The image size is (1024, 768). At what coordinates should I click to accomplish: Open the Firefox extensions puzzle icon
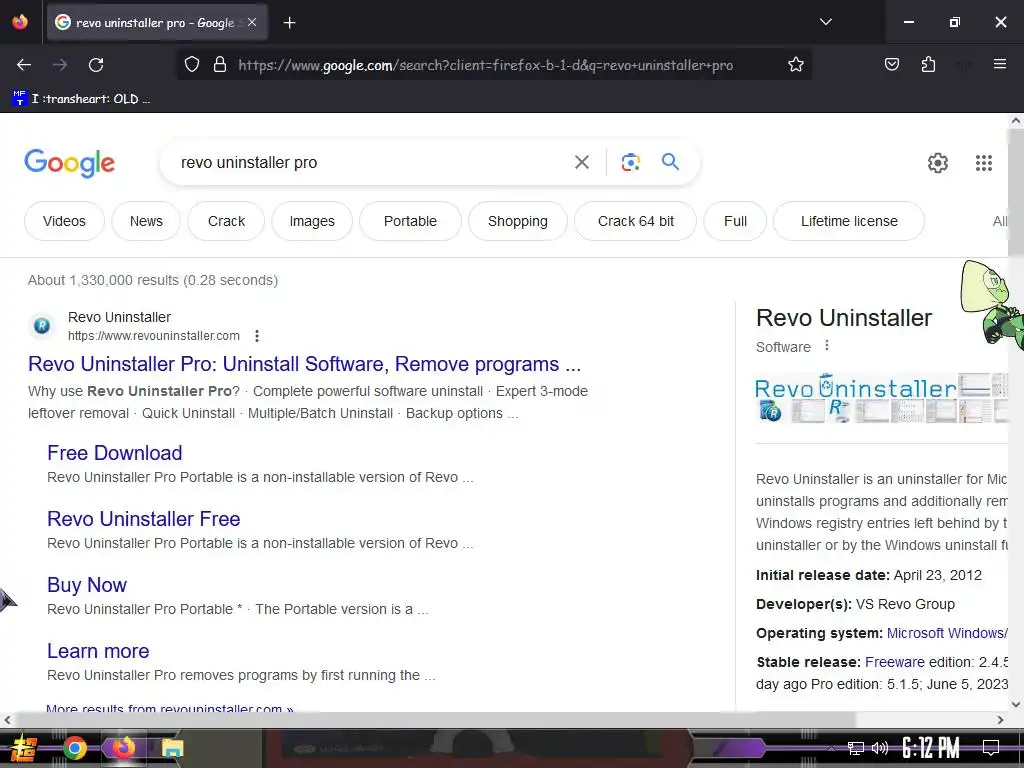pos(928,64)
